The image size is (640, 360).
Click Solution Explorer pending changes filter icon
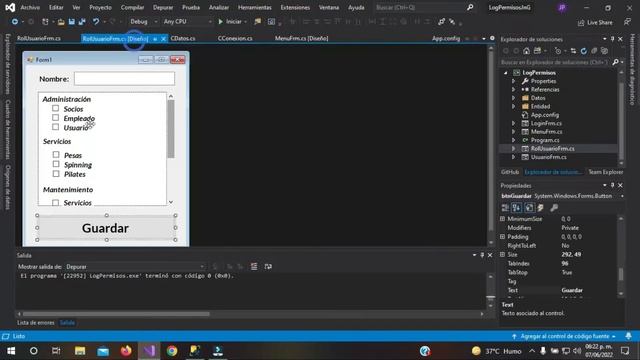[x=558, y=51]
